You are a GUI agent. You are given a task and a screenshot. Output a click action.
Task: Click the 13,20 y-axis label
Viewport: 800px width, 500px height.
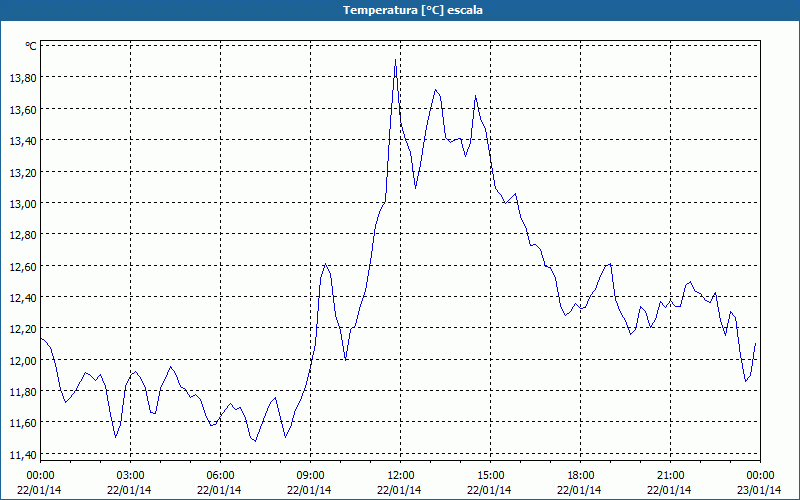22,172
